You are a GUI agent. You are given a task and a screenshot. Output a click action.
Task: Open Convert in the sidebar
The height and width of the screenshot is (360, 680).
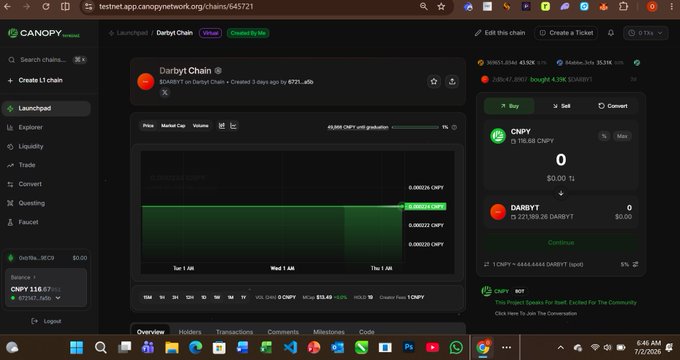[24, 184]
